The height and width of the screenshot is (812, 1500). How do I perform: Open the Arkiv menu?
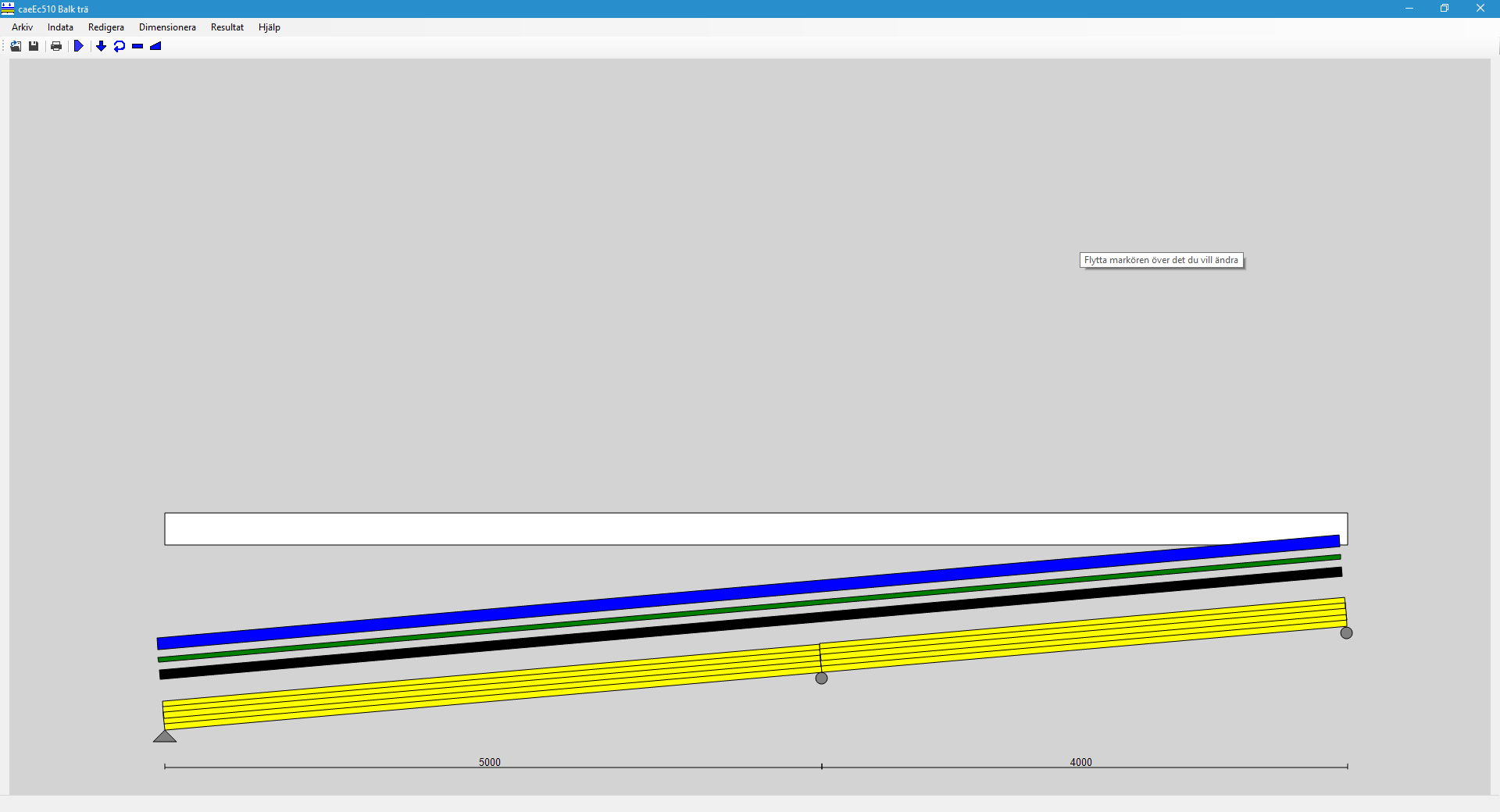tap(22, 27)
